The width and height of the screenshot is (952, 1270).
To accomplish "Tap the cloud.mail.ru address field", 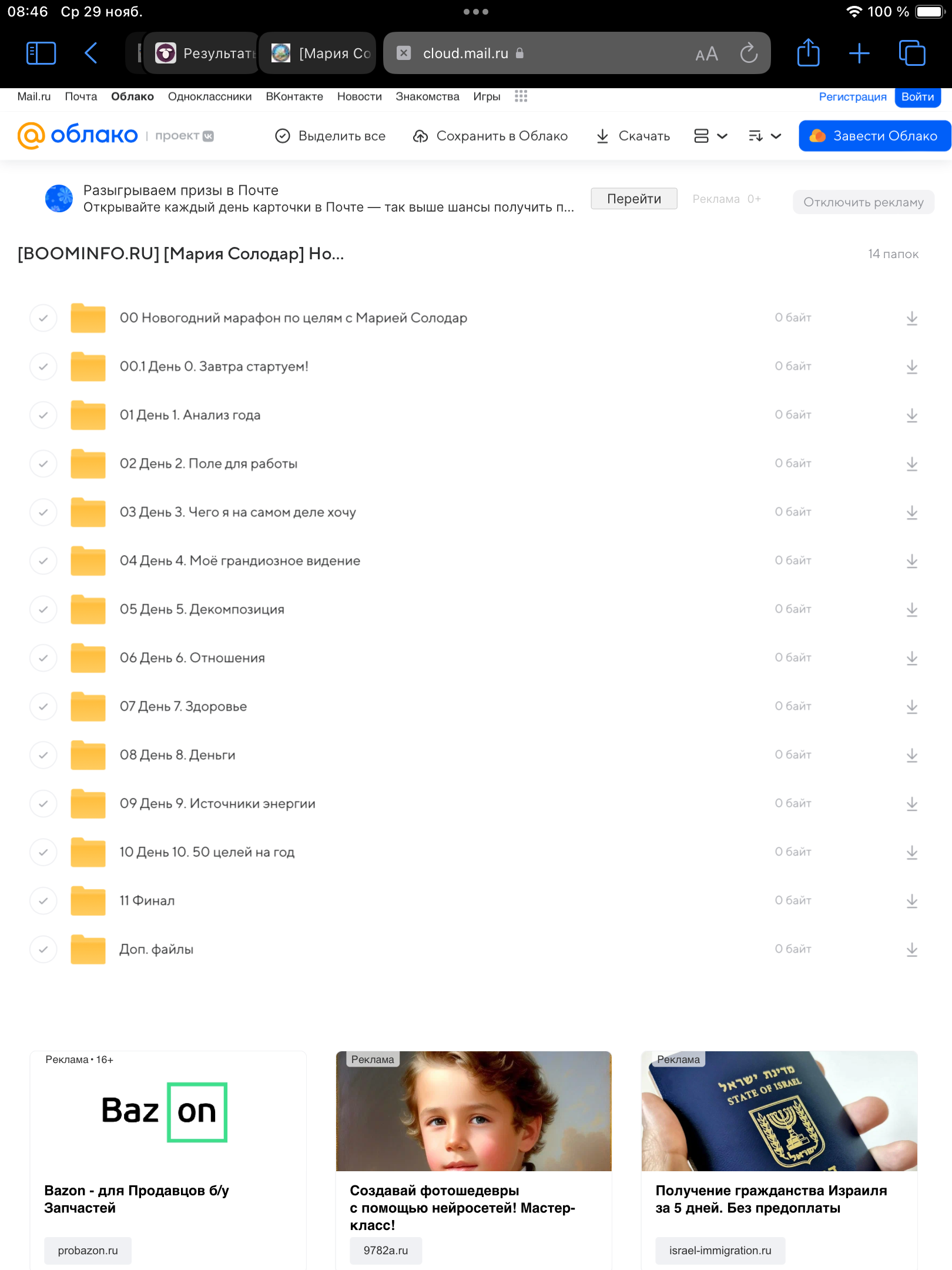I will click(x=576, y=53).
